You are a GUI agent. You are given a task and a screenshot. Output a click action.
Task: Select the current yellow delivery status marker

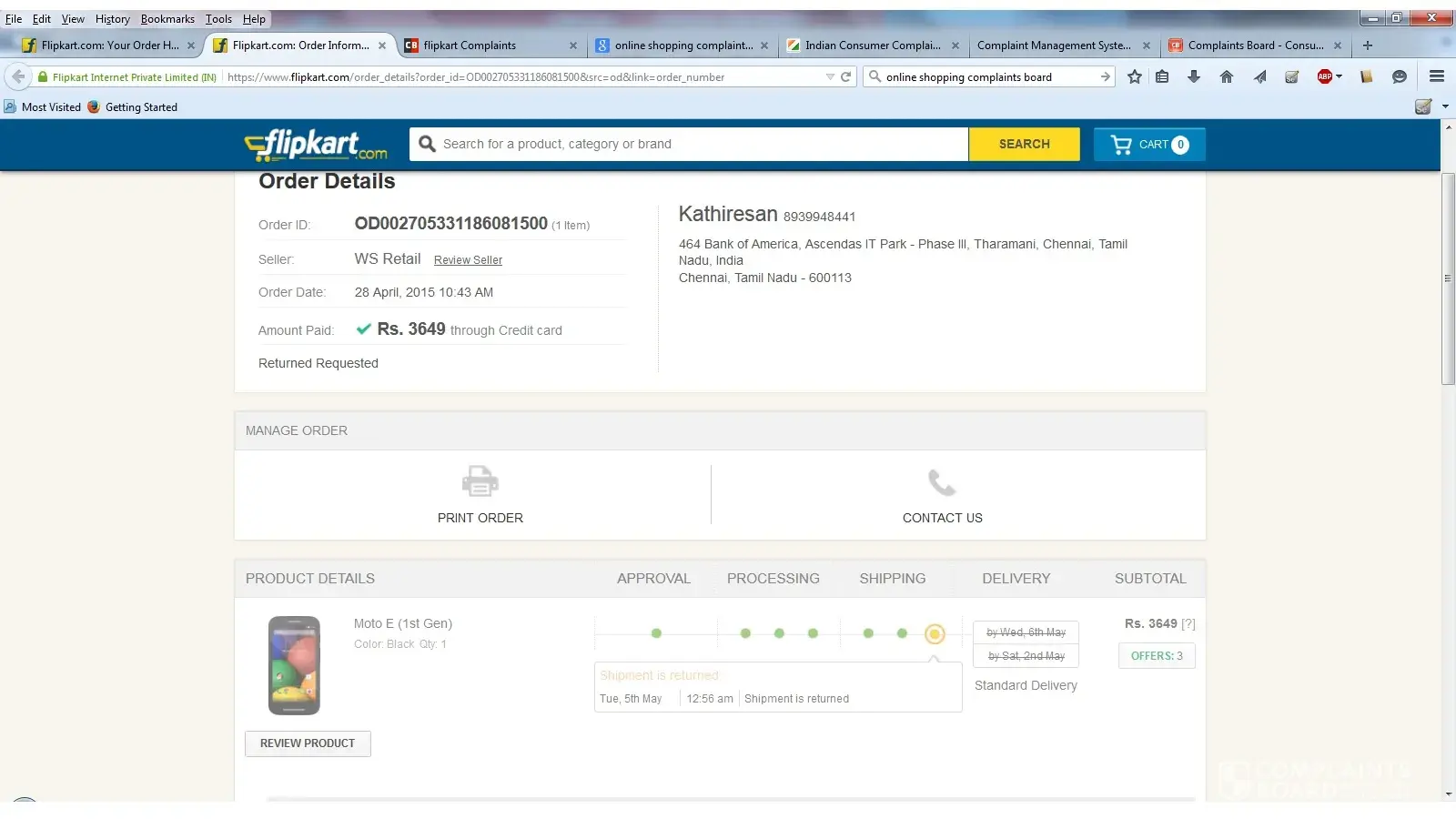935,634
